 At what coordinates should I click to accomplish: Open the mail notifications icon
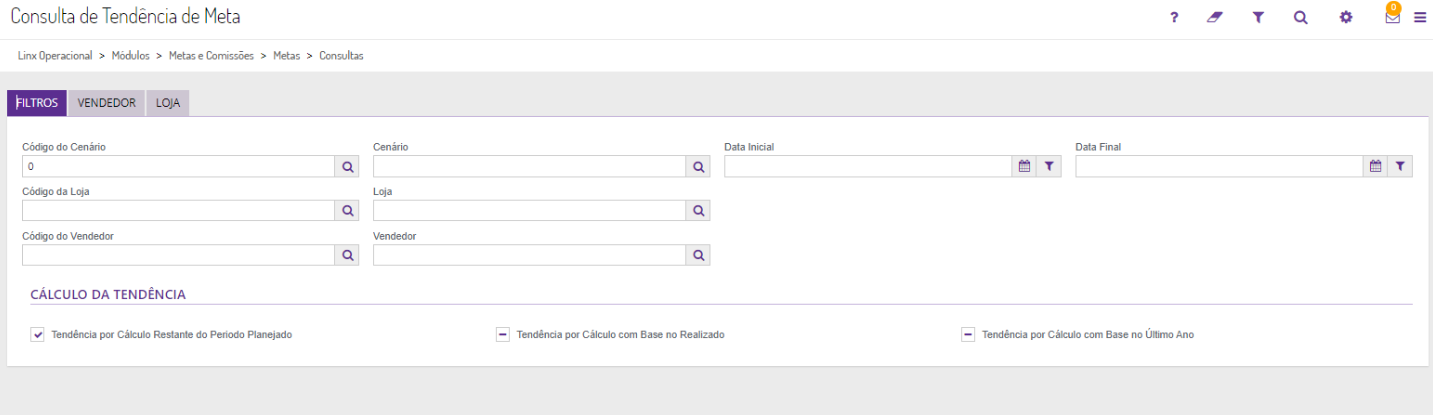1392,17
